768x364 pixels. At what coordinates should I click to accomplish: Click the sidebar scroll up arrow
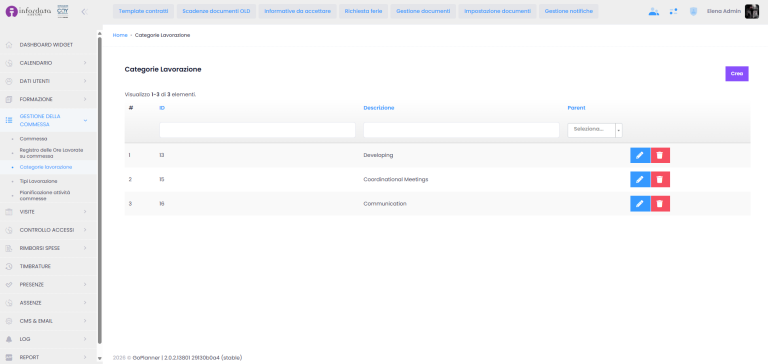click(100, 33)
